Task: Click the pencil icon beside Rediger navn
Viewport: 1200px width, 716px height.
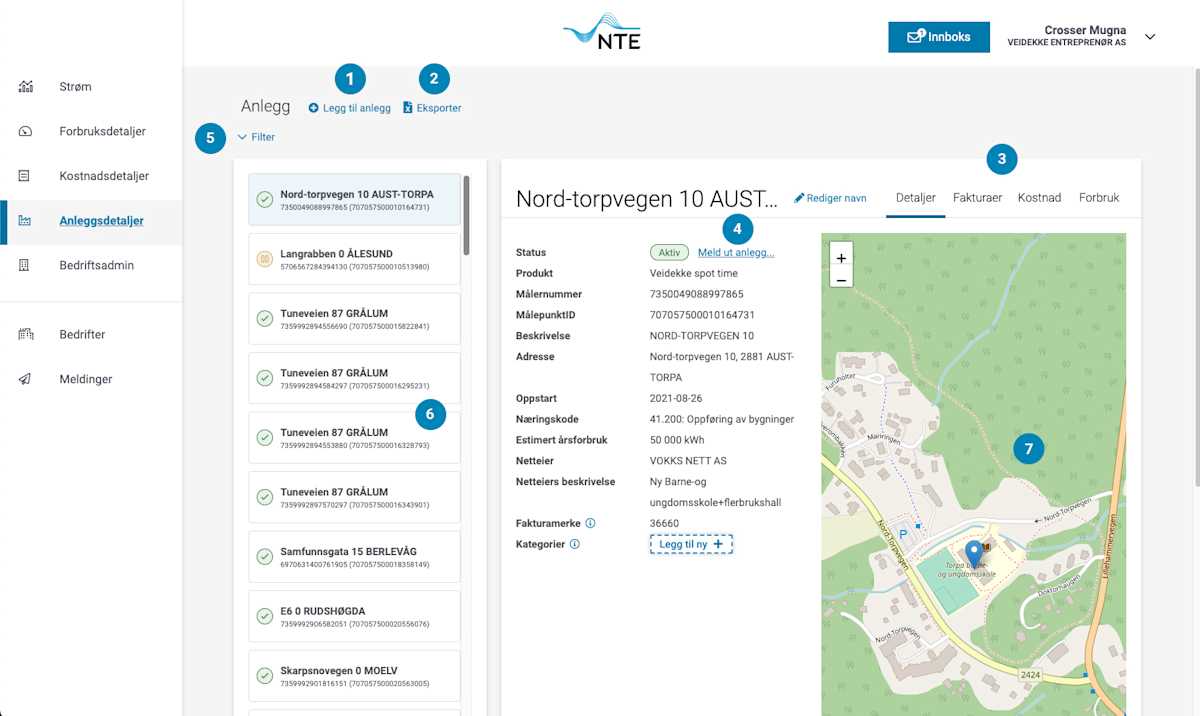Action: 799,198
